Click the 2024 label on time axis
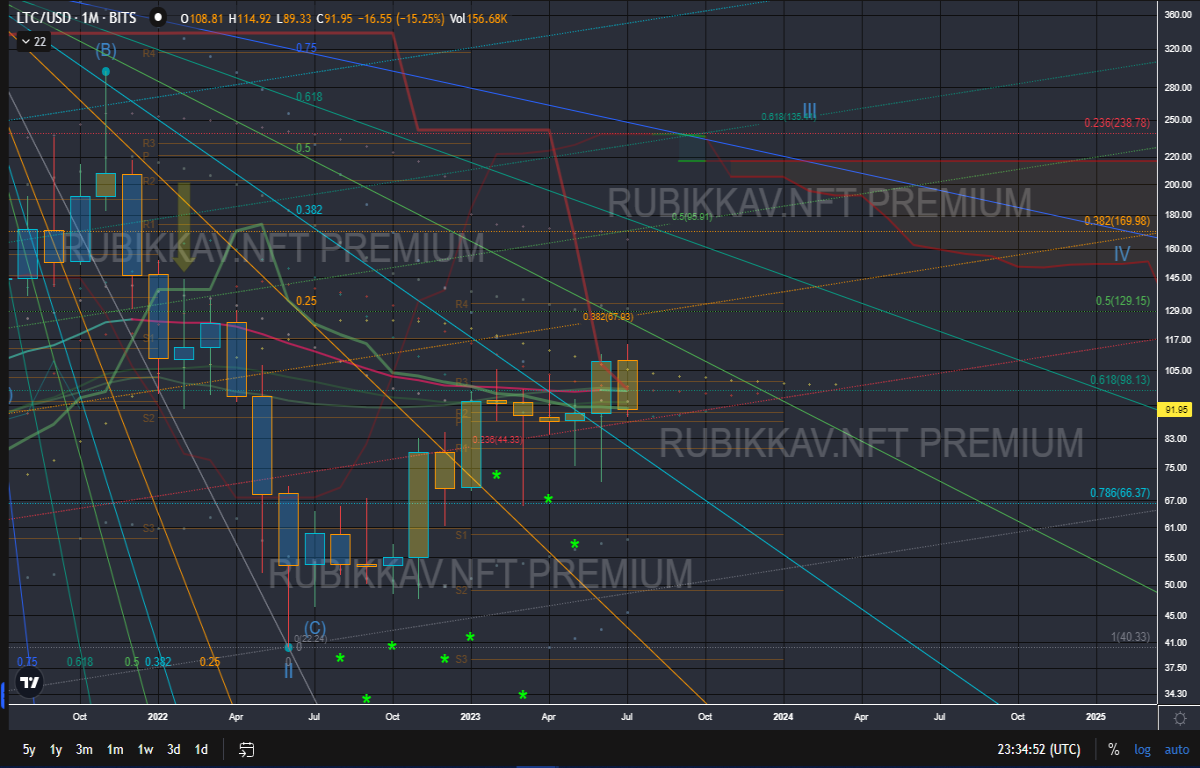This screenshot has height=768, width=1200. click(783, 717)
